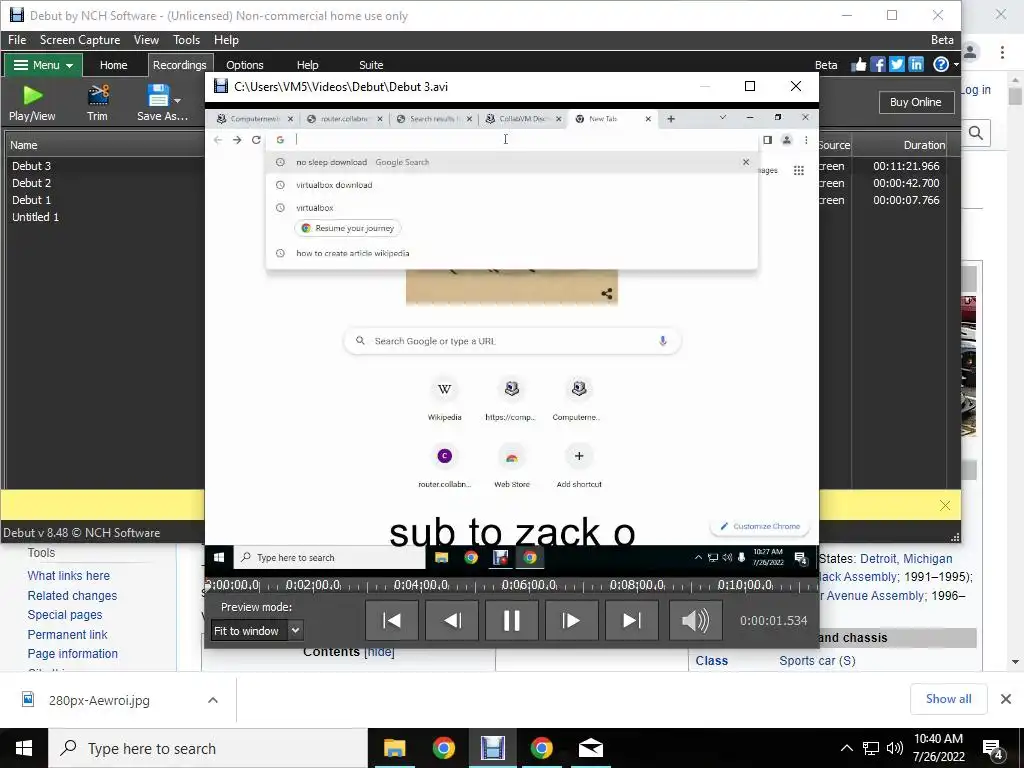
Task: Click the Twitter share icon in Debut
Action: (897, 65)
